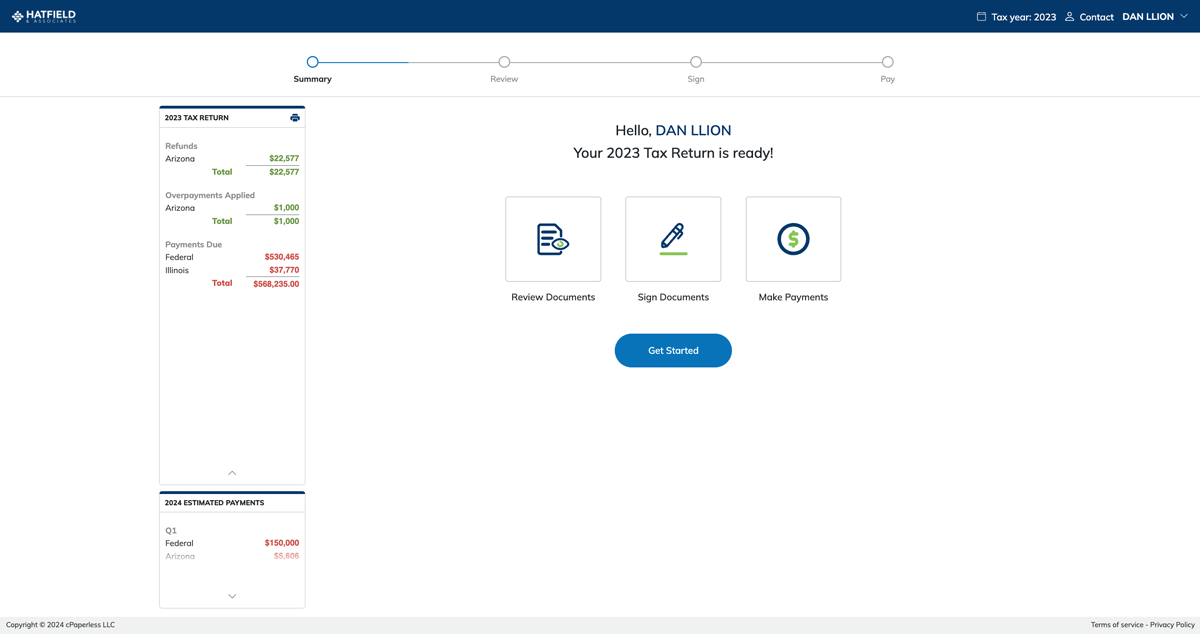Click the Review step circle on the stepper
The width and height of the screenshot is (1200, 634).
(x=504, y=61)
